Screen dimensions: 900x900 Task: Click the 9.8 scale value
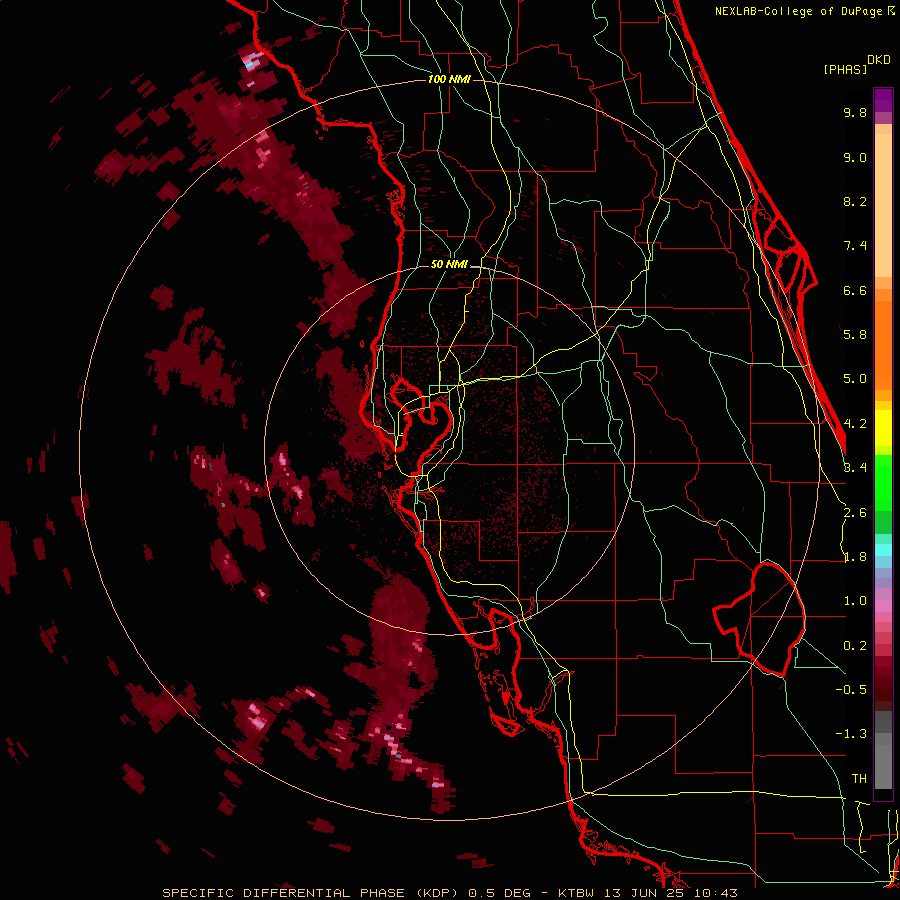point(855,112)
